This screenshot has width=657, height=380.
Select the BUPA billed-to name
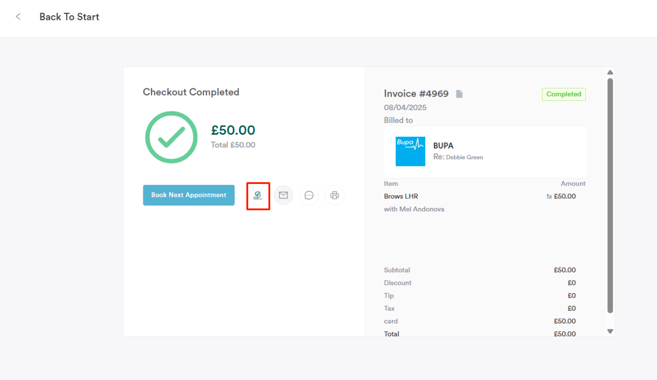click(443, 146)
